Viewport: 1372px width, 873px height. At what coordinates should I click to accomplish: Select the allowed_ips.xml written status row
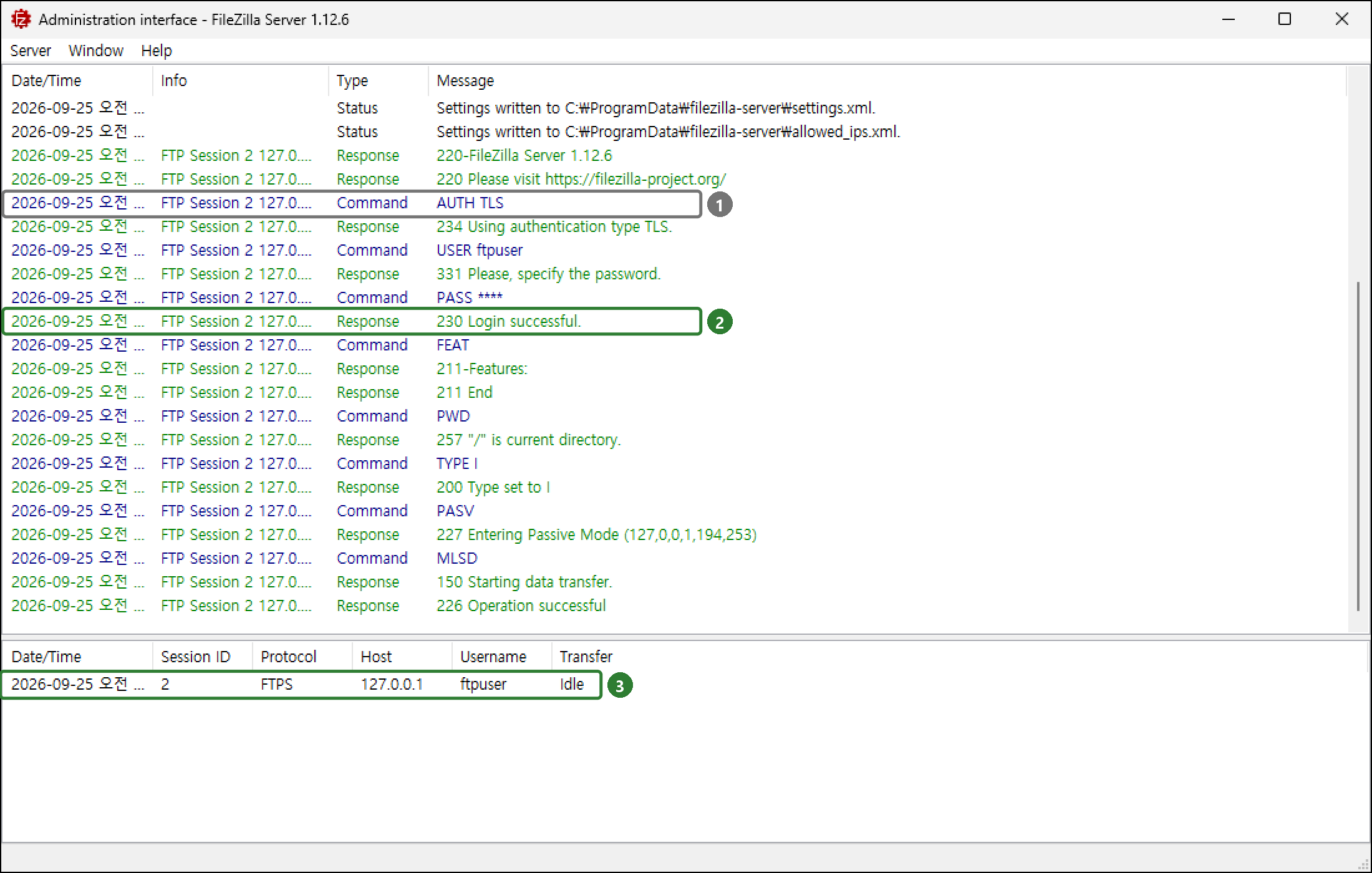pos(674,132)
